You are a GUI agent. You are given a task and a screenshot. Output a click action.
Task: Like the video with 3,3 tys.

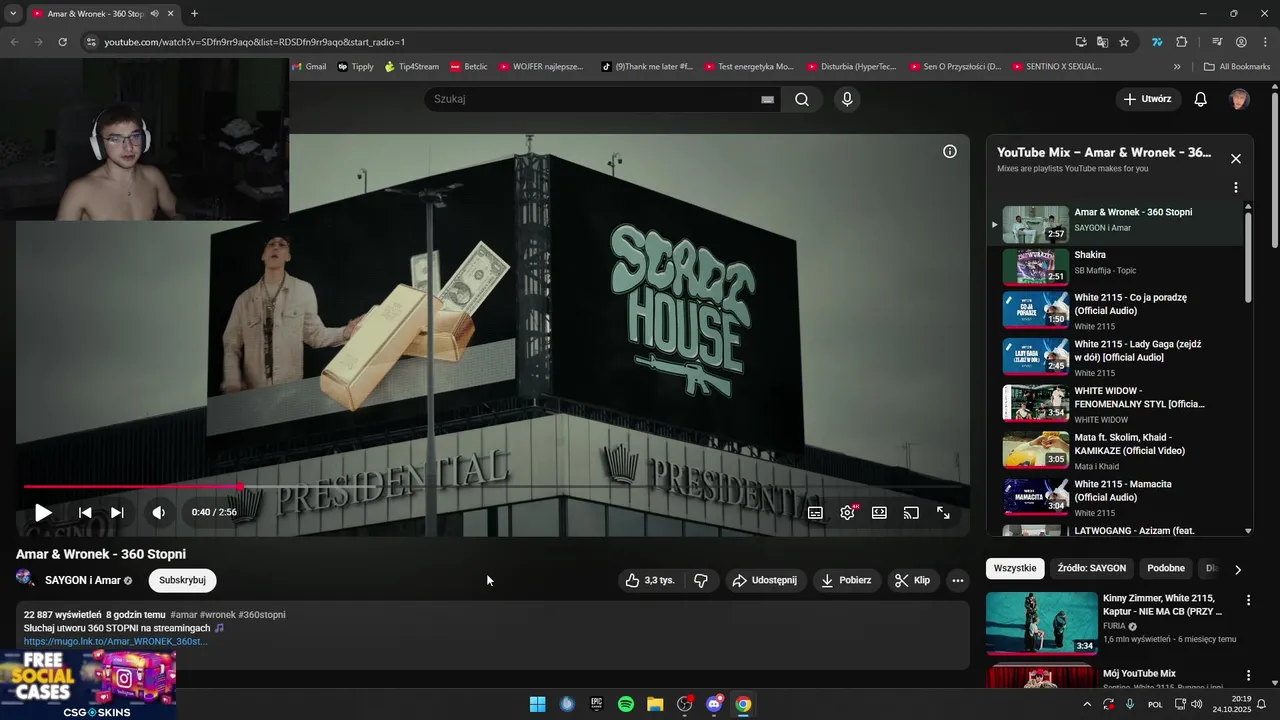650,580
